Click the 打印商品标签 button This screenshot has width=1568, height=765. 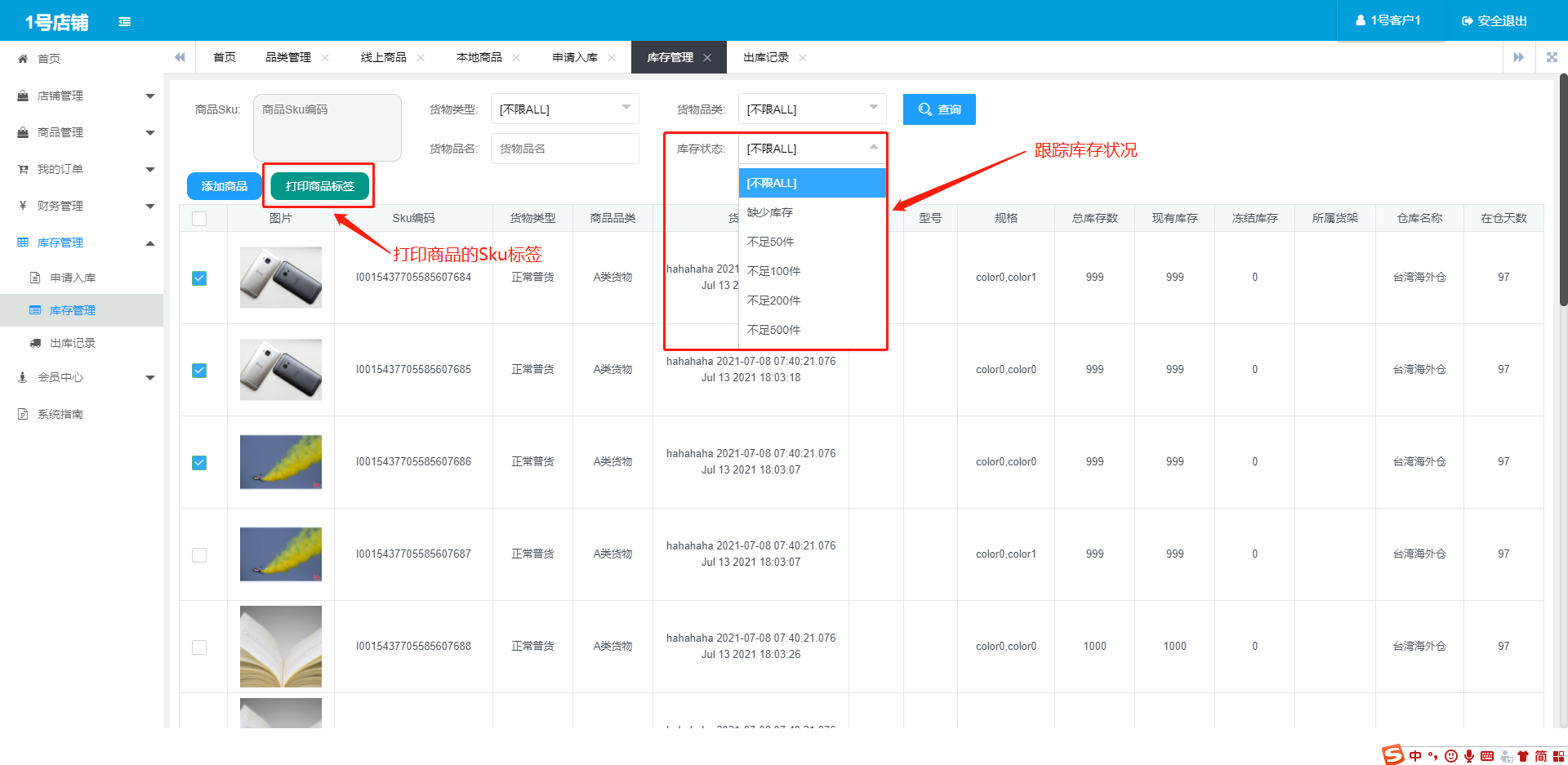[x=320, y=186]
